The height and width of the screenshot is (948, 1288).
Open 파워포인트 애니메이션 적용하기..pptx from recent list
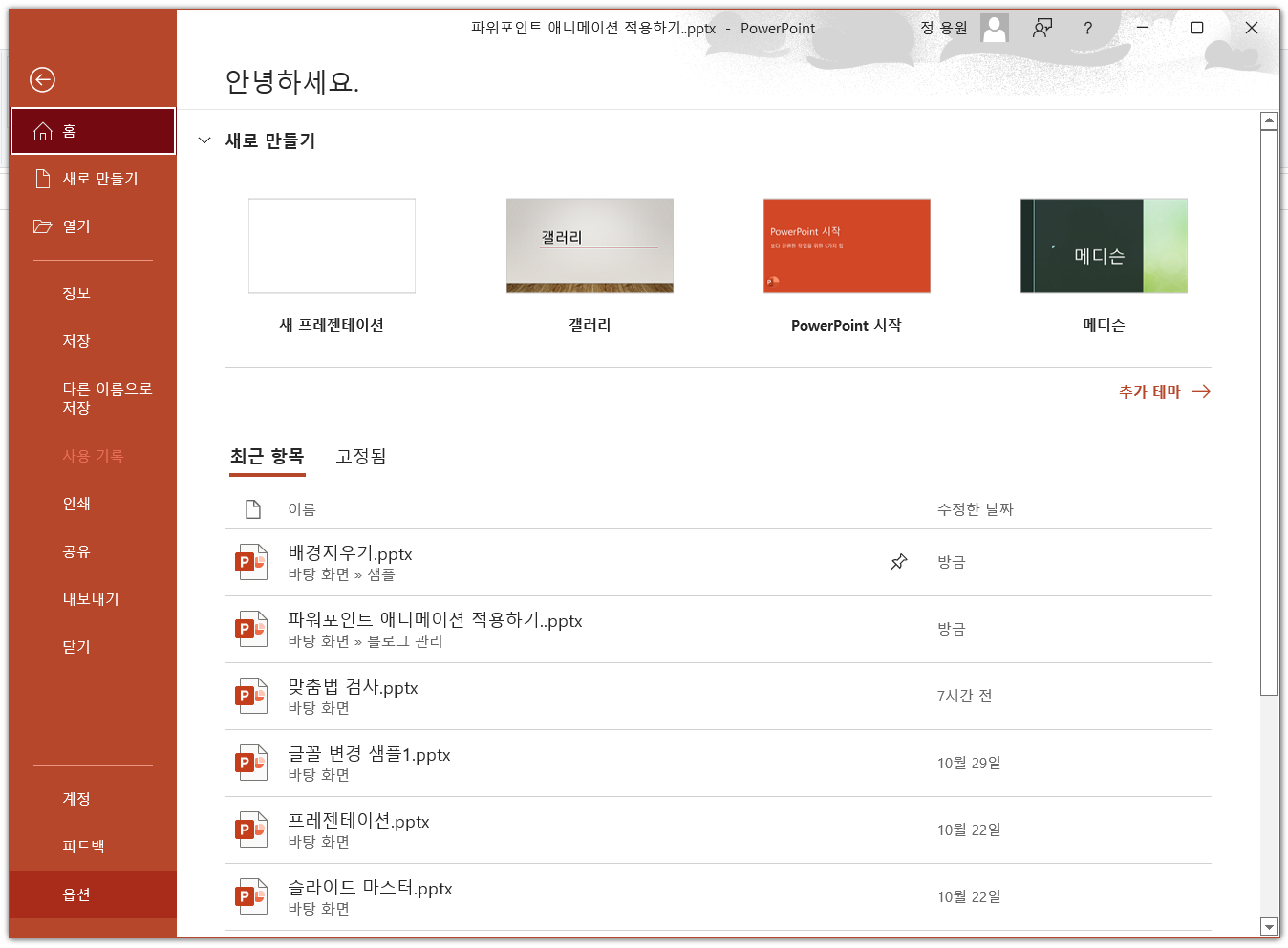coord(718,630)
